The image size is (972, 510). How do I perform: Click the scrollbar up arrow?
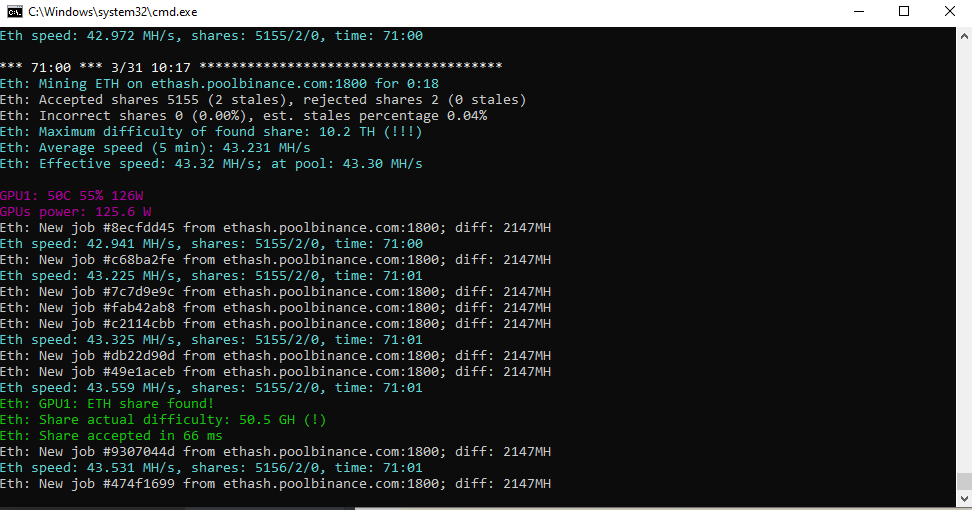(964, 36)
